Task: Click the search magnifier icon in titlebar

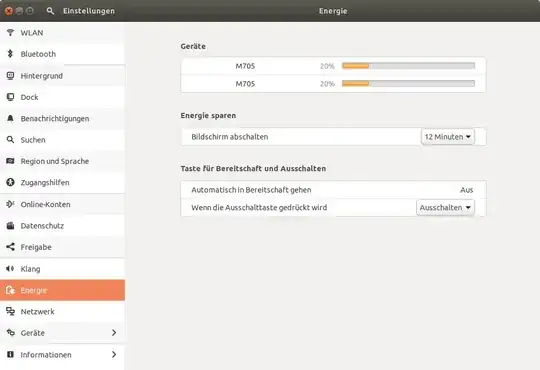Action: [50, 11]
